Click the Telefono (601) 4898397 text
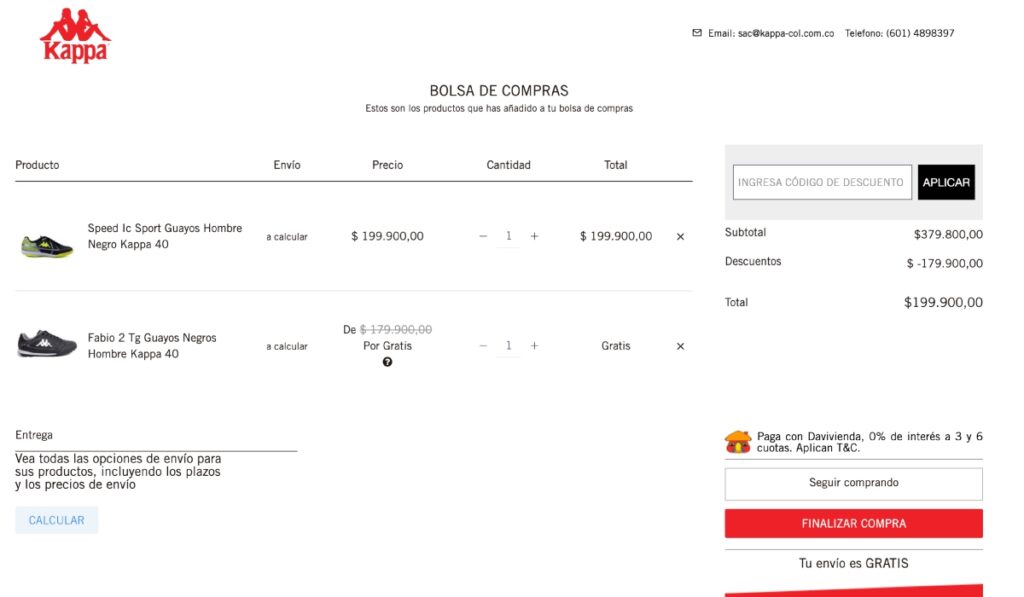Viewport: 1024px width, 597px height. pos(899,33)
